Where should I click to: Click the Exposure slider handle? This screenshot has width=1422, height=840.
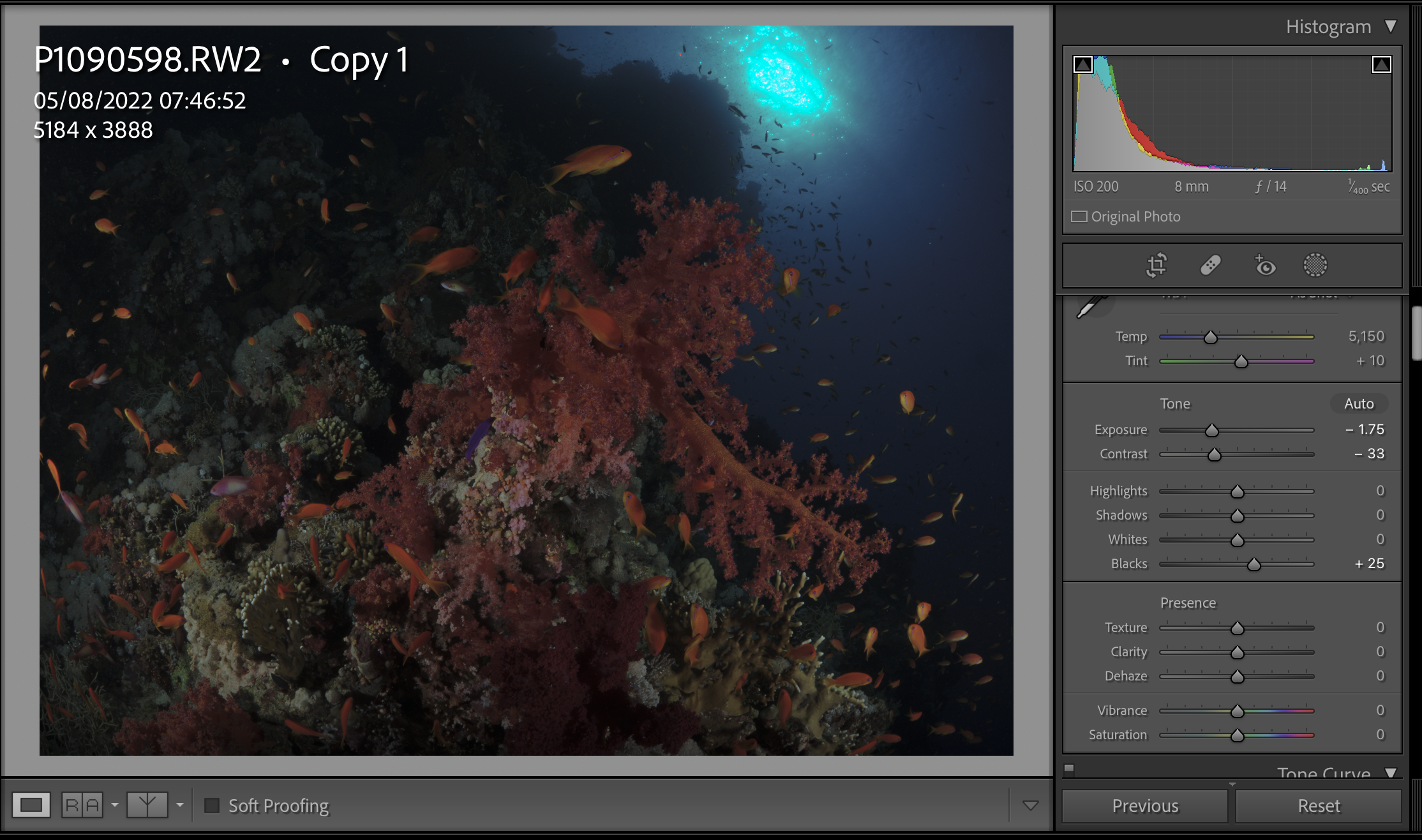coord(1211,431)
